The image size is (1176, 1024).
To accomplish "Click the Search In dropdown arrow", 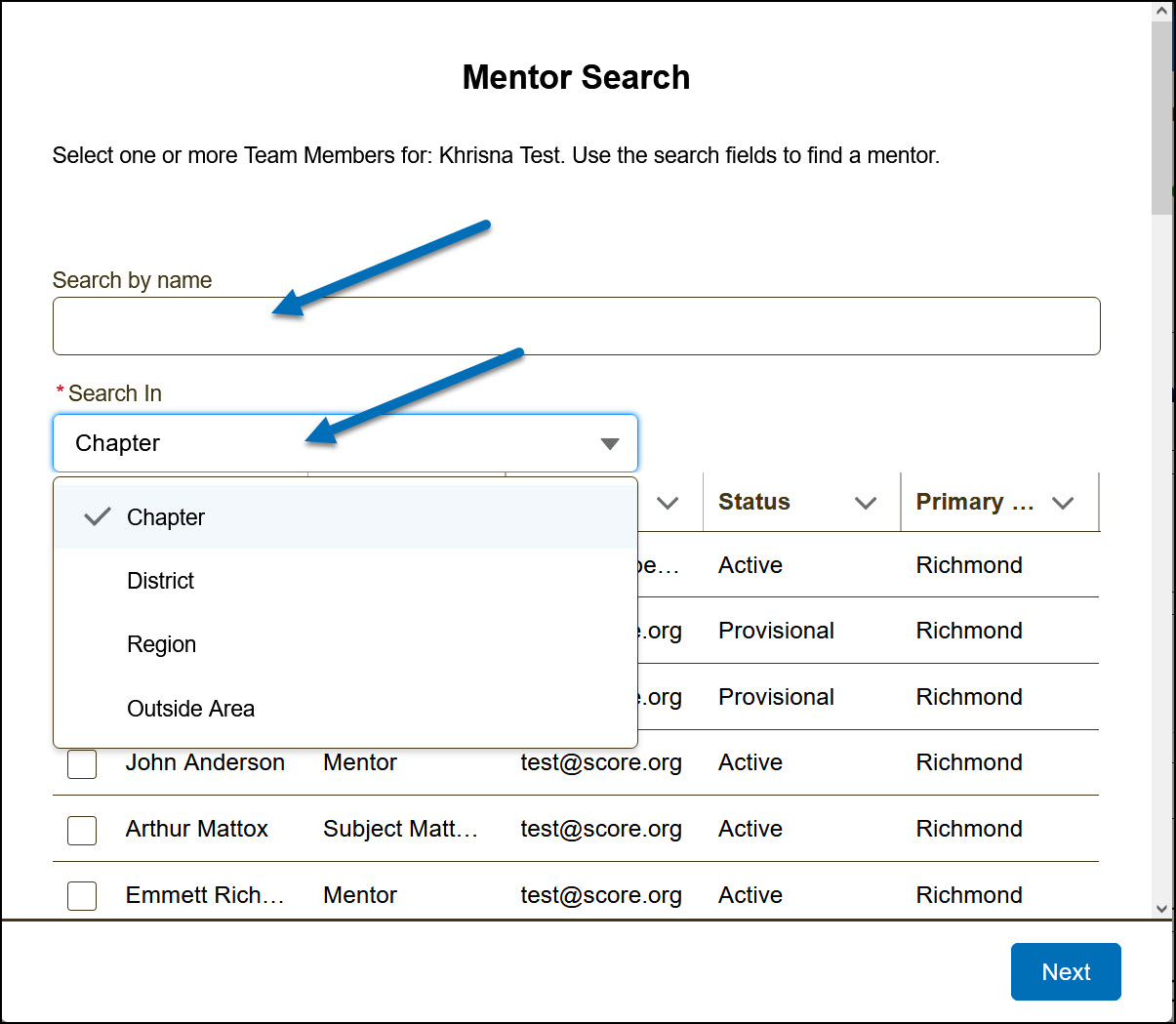I will 610,444.
